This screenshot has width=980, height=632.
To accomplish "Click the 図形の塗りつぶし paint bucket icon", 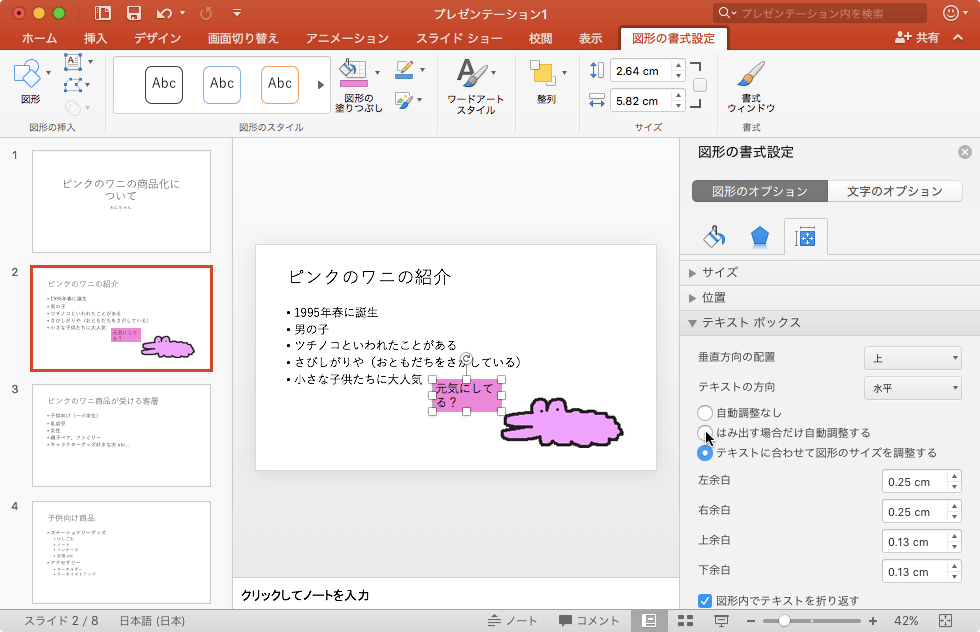I will 353,72.
